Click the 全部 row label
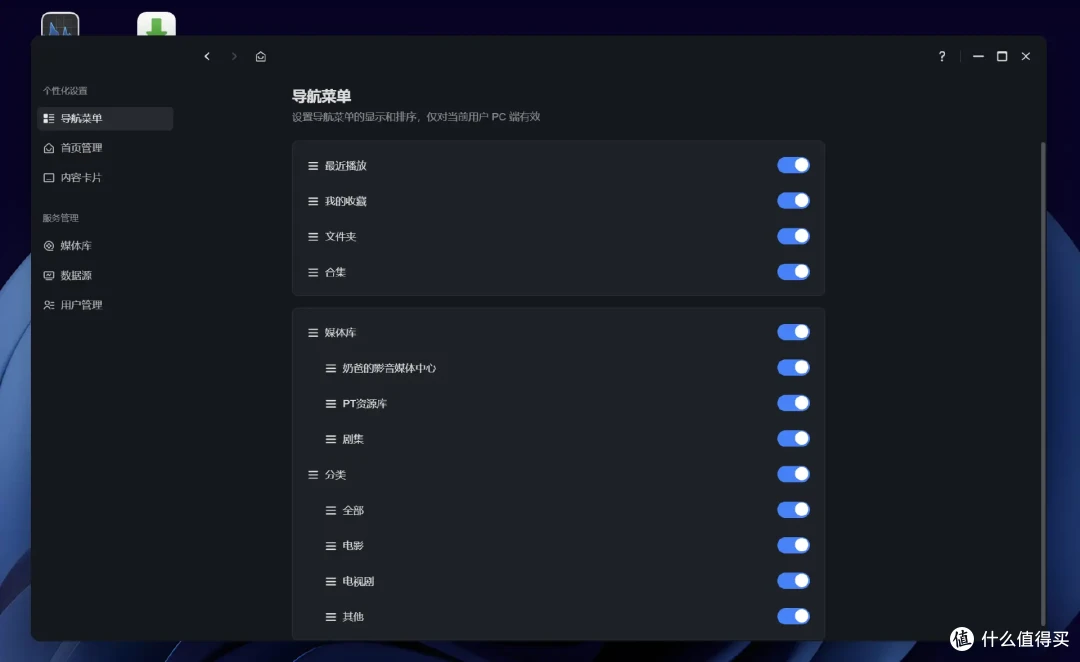The width and height of the screenshot is (1080, 662). coord(353,510)
